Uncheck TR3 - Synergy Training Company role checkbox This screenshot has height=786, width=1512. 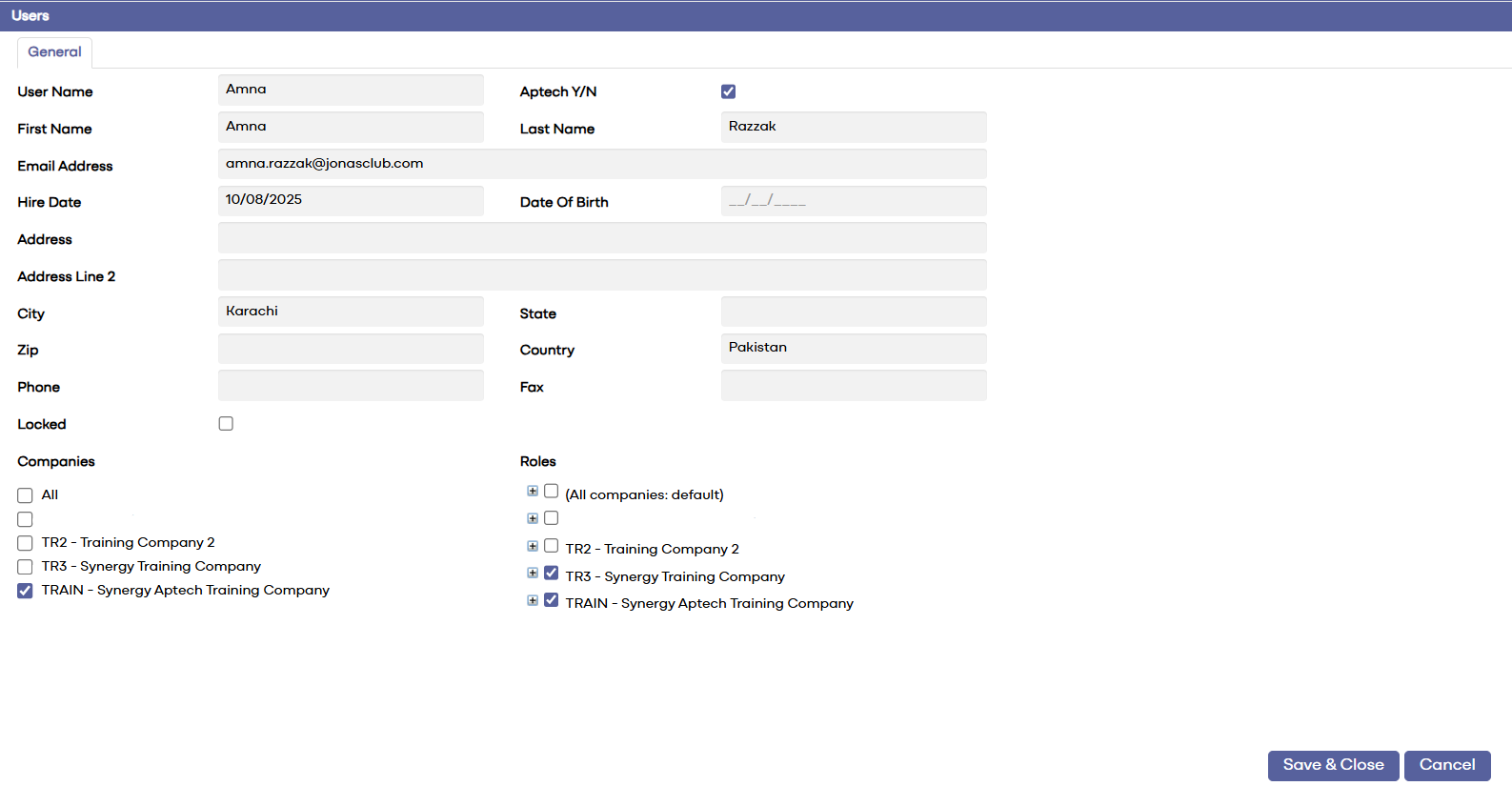point(551,574)
